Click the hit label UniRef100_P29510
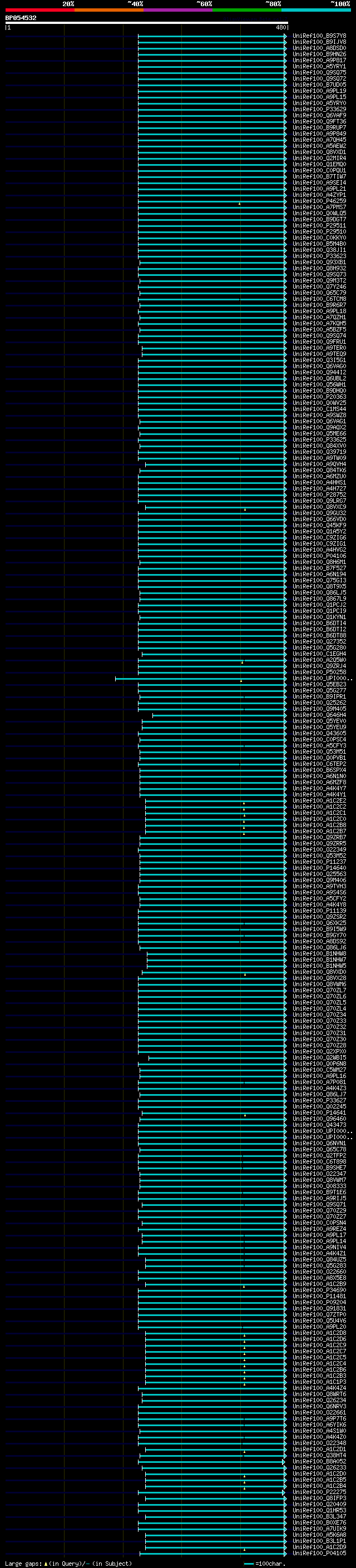 point(319,231)
